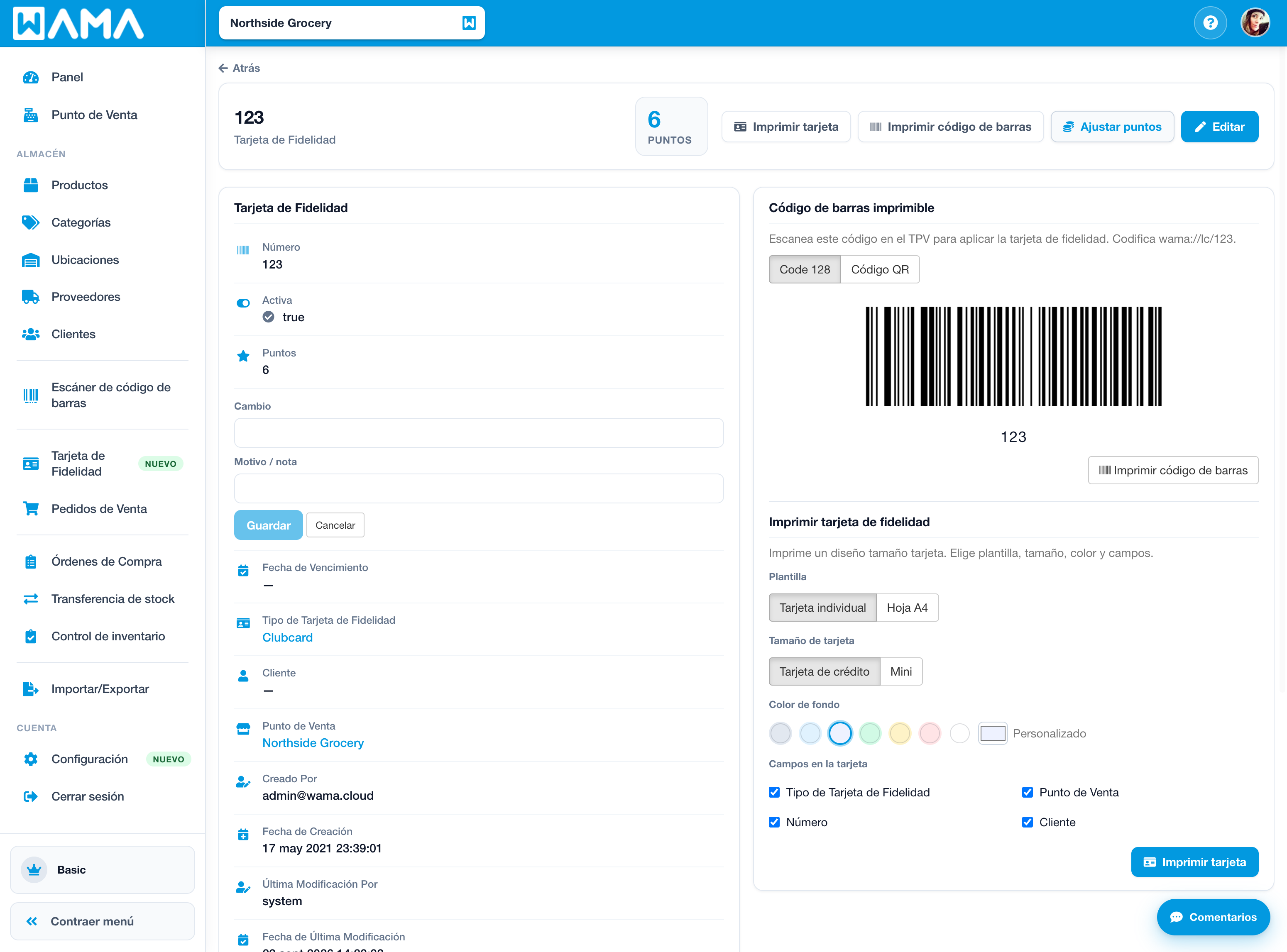Image resolution: width=1287 pixels, height=952 pixels.
Task: Open Productos in the sidebar
Action: point(80,185)
